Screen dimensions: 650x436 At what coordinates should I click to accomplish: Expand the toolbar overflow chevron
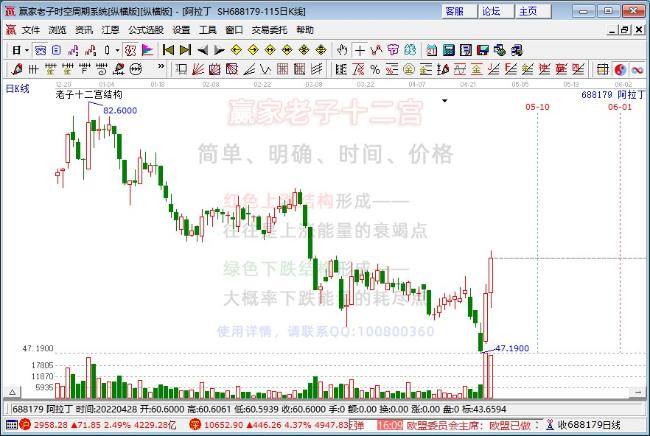(x=161, y=66)
